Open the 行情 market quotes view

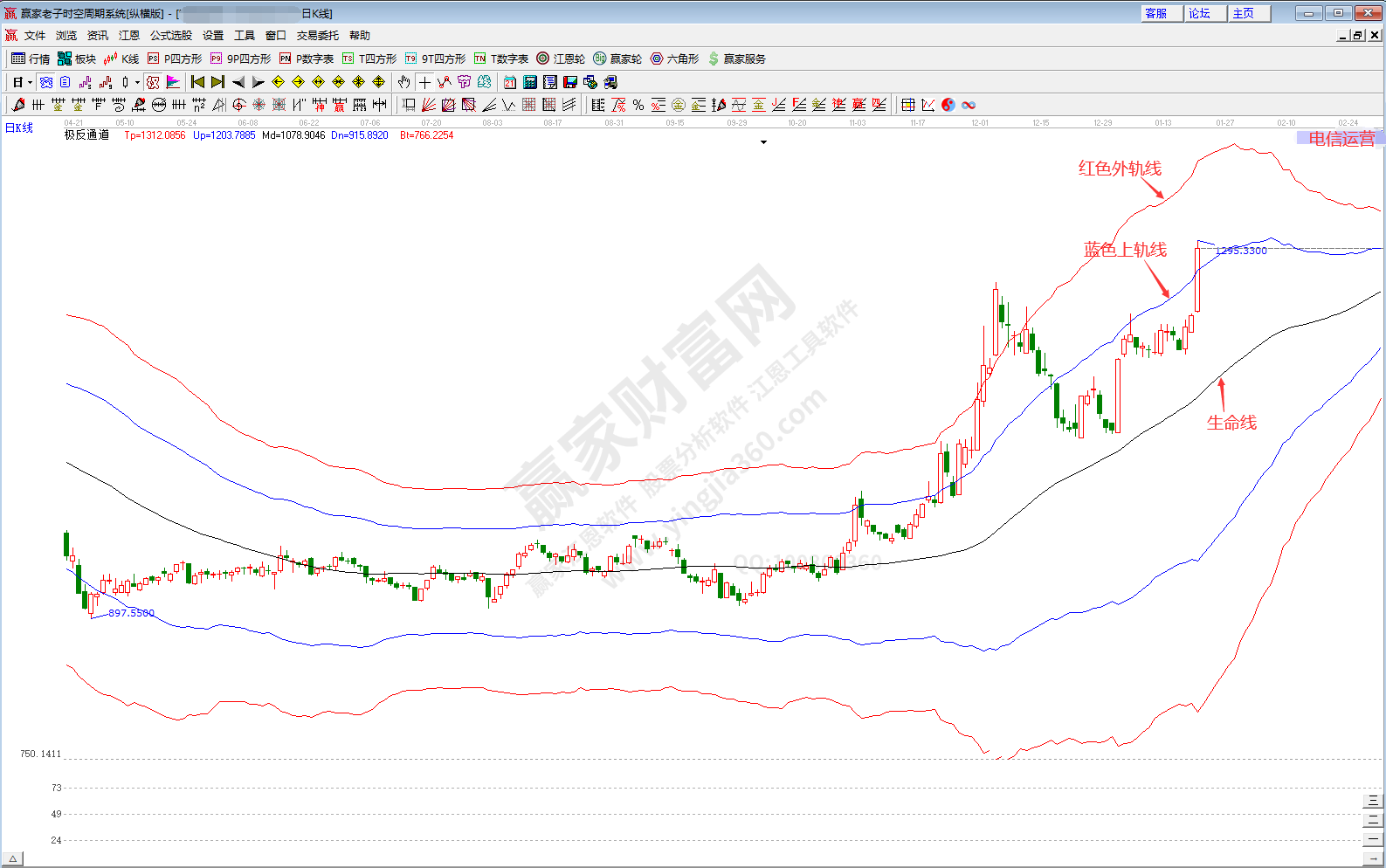click(31, 59)
